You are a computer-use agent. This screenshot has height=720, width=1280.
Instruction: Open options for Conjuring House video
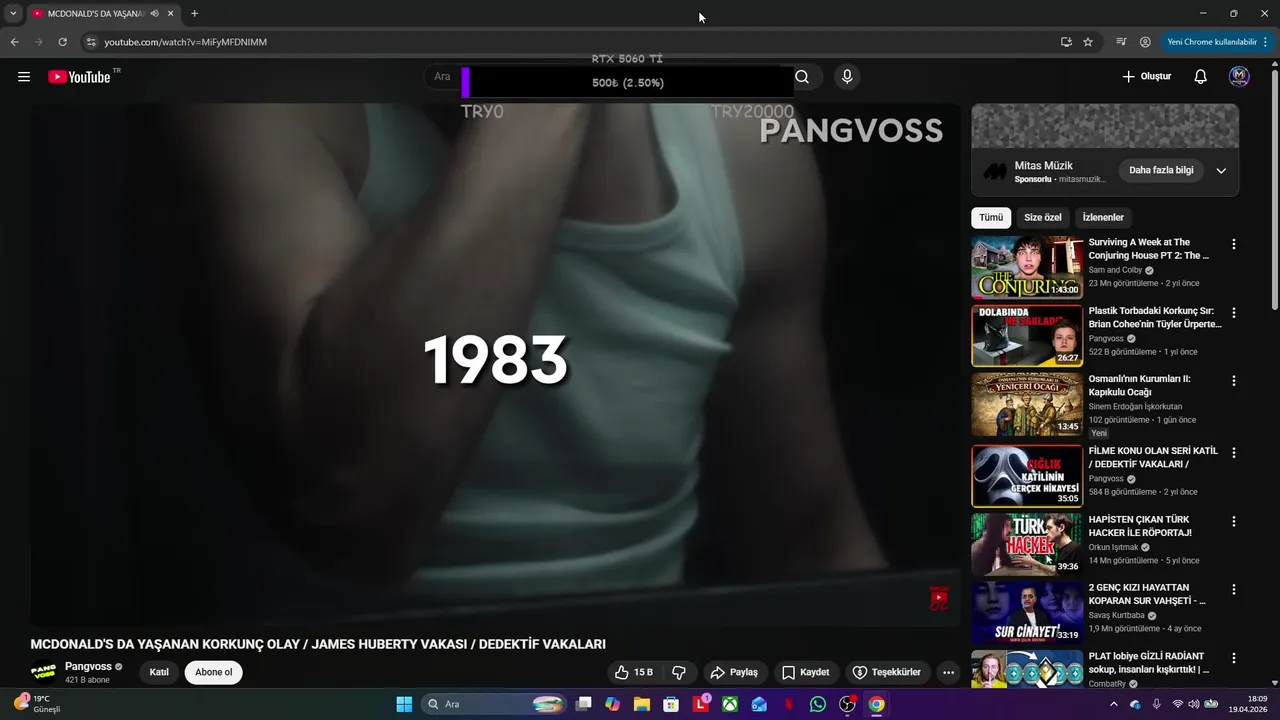click(x=1233, y=244)
